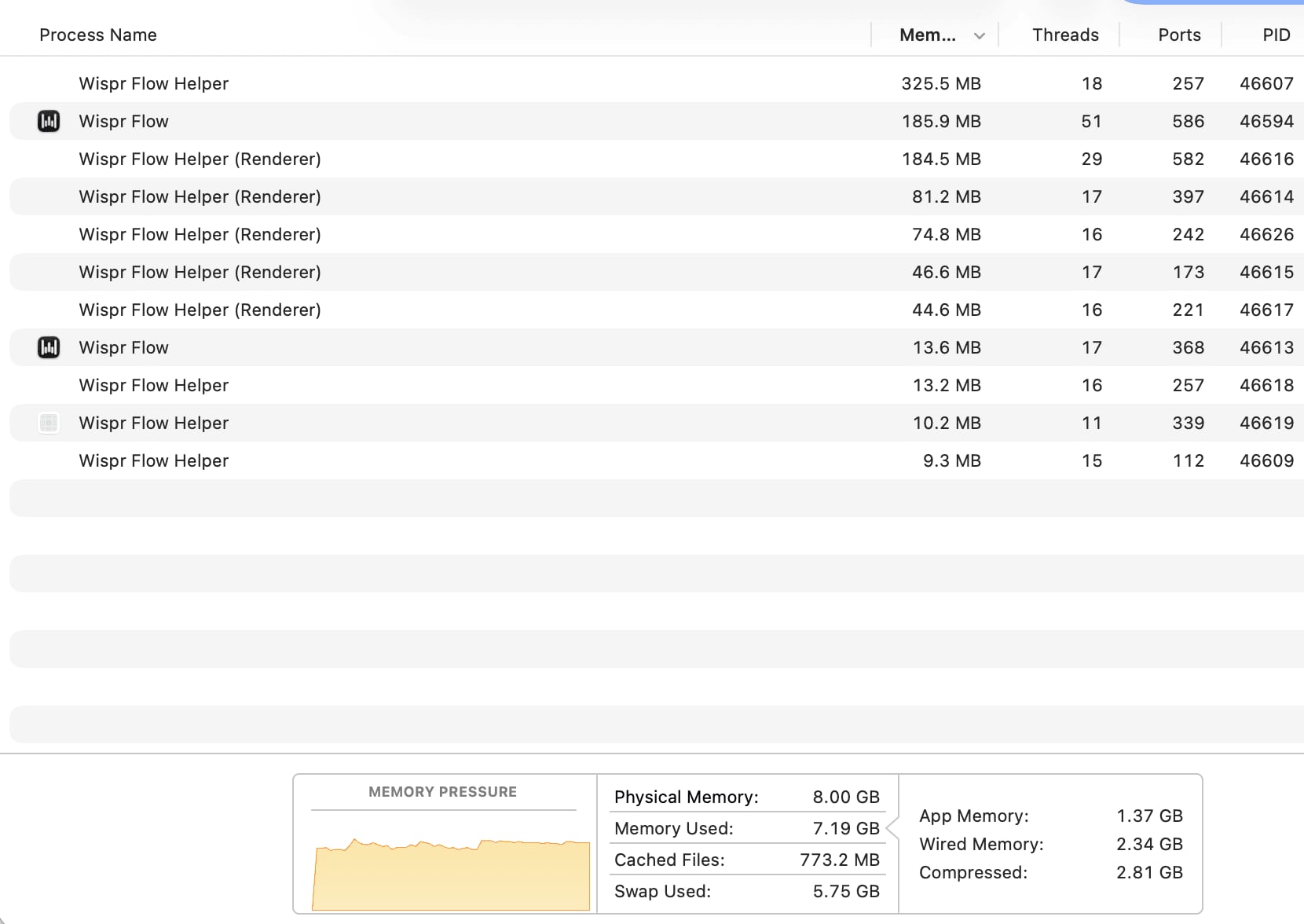Click generic app icon beside 10.2 MB Helper
1304x924 pixels.
pyautogui.click(x=49, y=423)
